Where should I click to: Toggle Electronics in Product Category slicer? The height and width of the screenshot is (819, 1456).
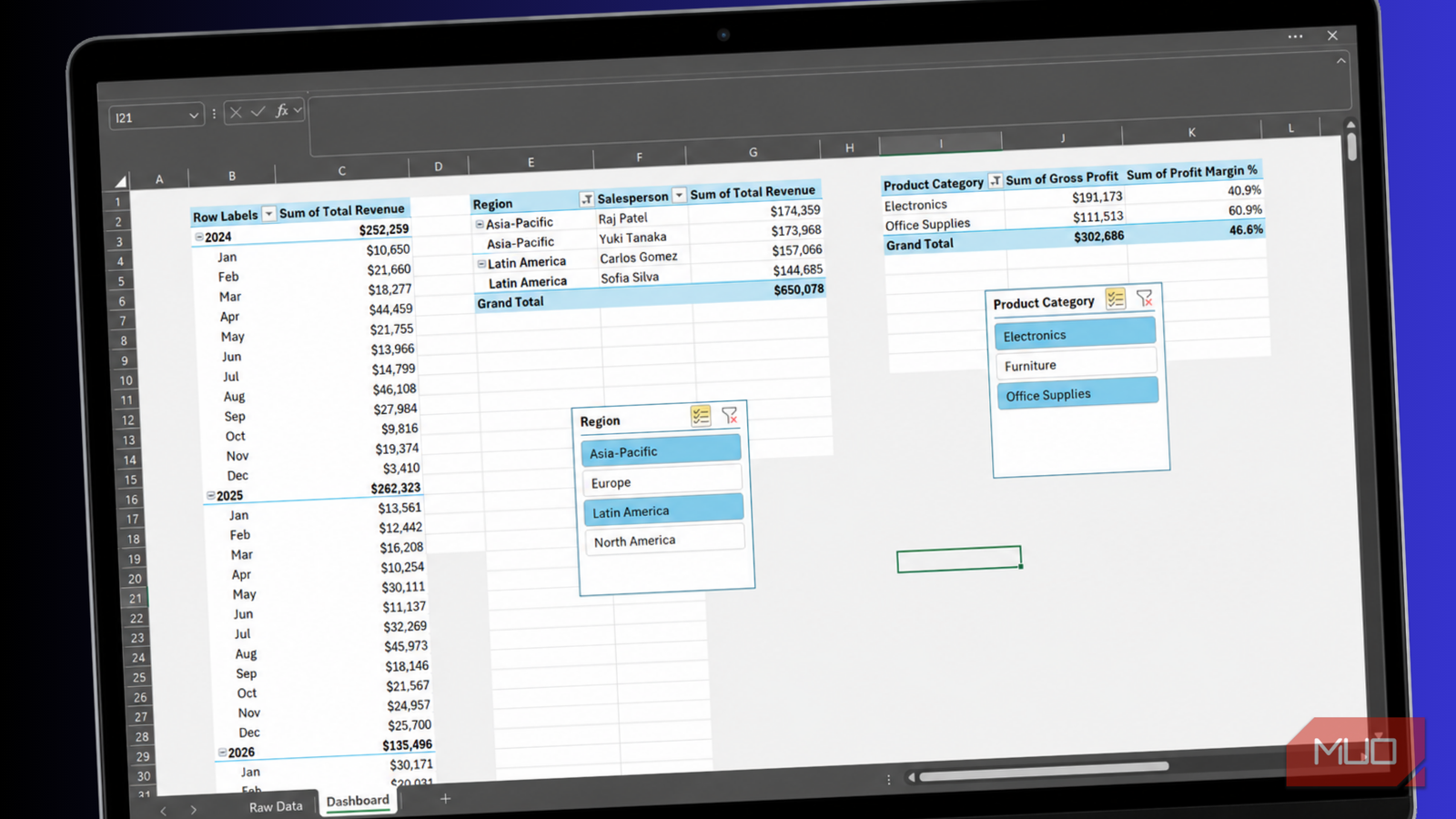click(x=1075, y=333)
